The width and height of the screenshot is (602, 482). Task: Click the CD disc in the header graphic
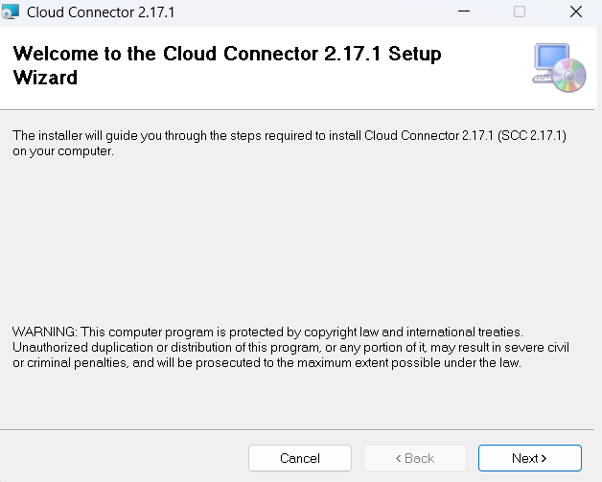tap(569, 75)
